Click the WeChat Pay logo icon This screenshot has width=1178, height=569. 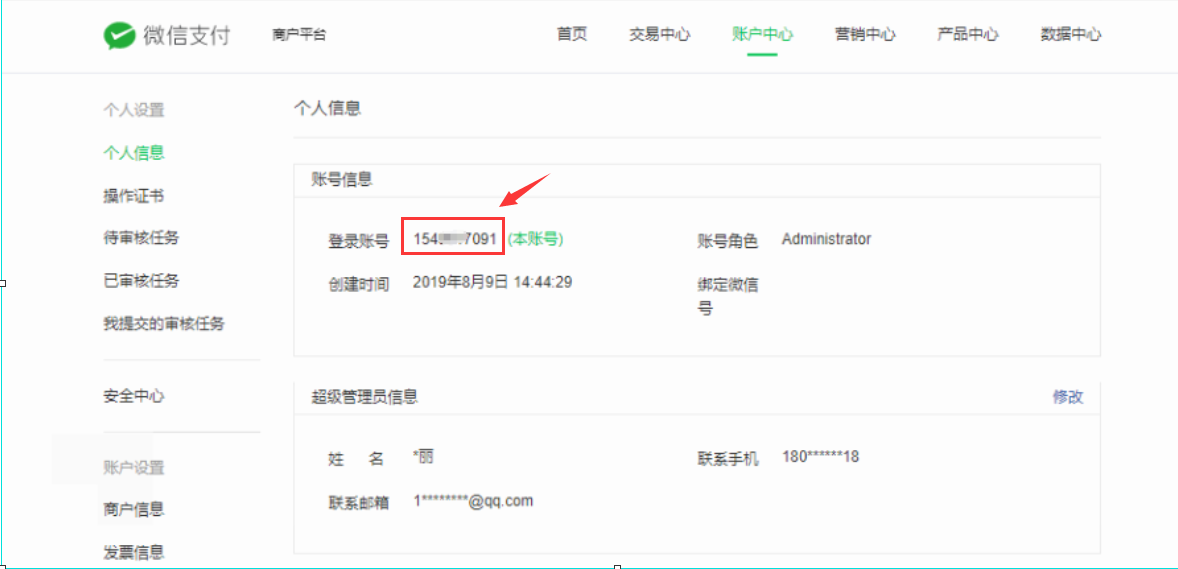point(119,36)
